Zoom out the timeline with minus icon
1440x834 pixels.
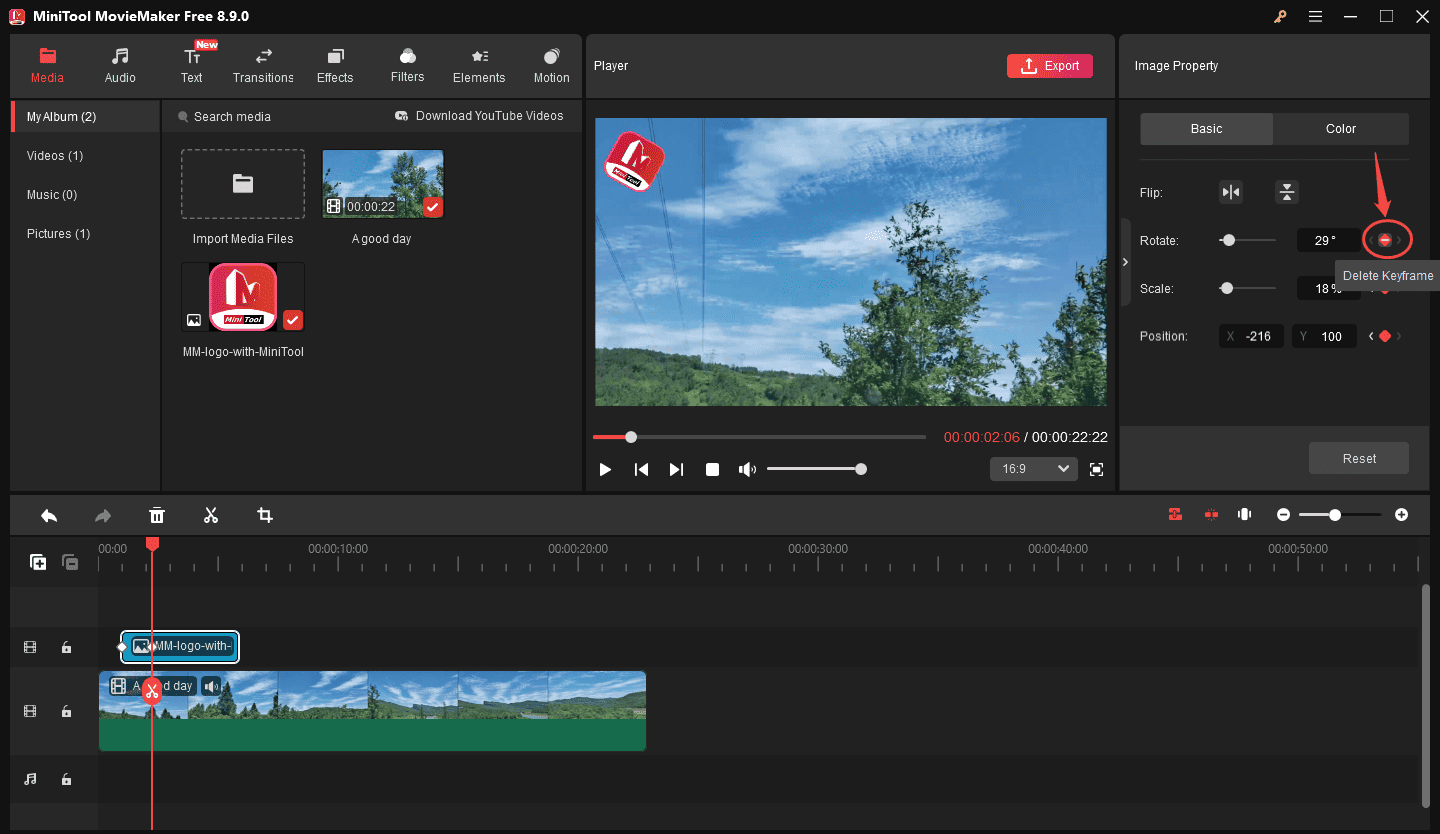[1284, 514]
